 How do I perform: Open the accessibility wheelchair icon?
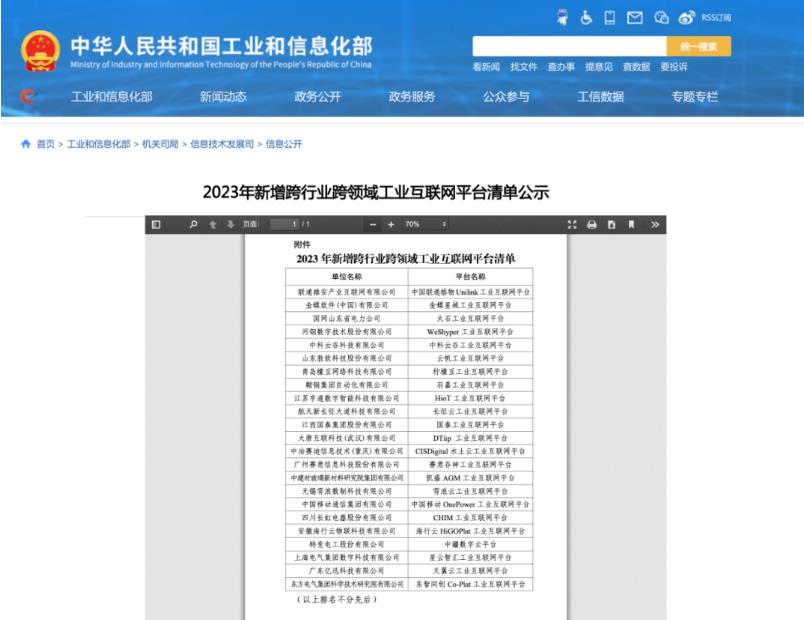click(x=586, y=18)
